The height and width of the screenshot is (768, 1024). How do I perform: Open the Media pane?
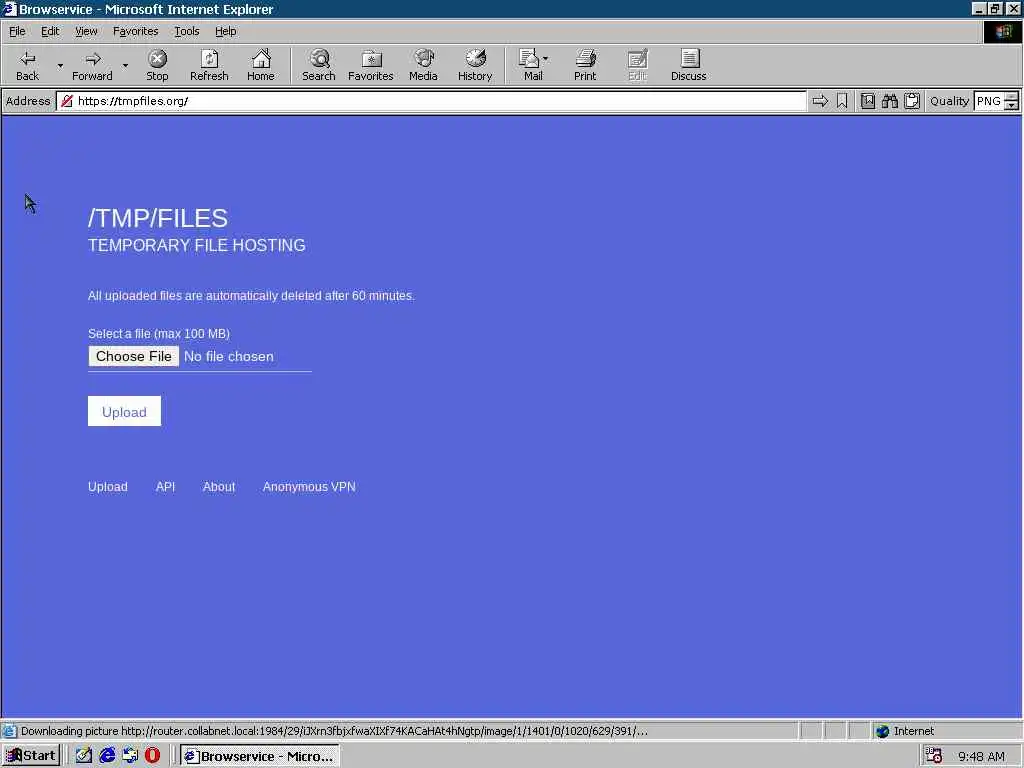[x=423, y=65]
